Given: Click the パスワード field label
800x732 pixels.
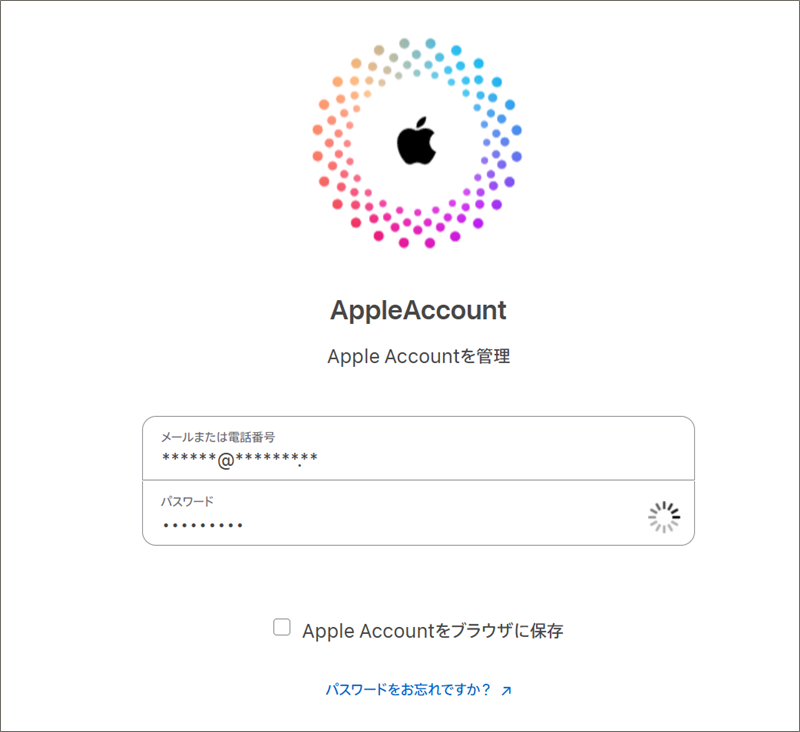Looking at the screenshot, I should [x=187, y=501].
